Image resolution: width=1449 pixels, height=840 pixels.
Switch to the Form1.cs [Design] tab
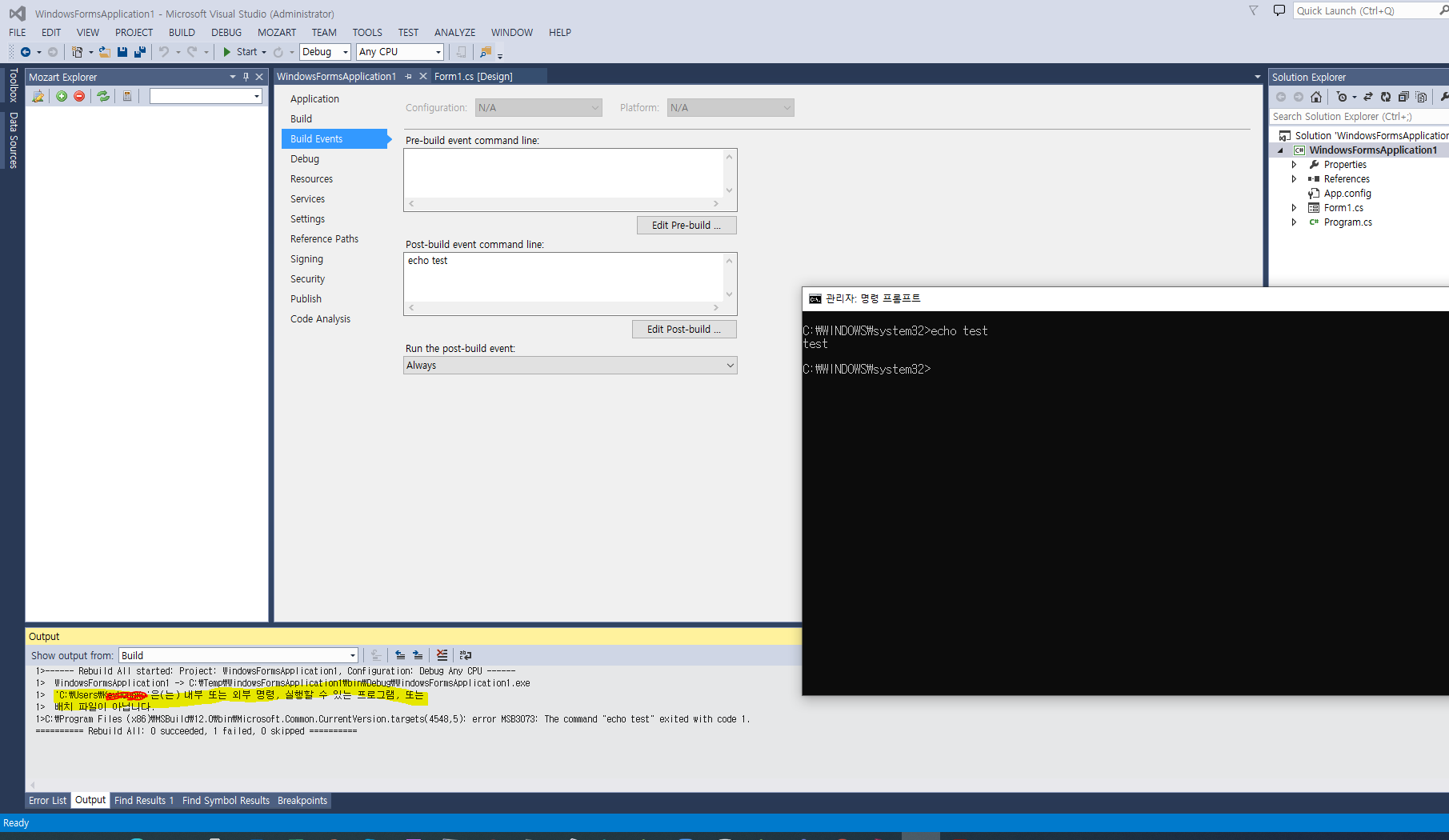(474, 77)
